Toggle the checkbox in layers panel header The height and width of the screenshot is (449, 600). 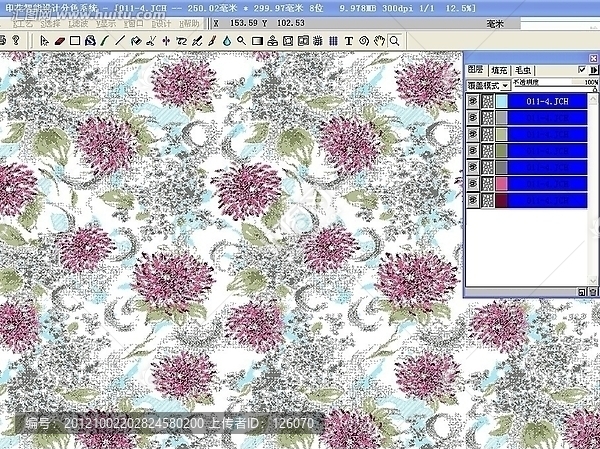click(x=582, y=70)
